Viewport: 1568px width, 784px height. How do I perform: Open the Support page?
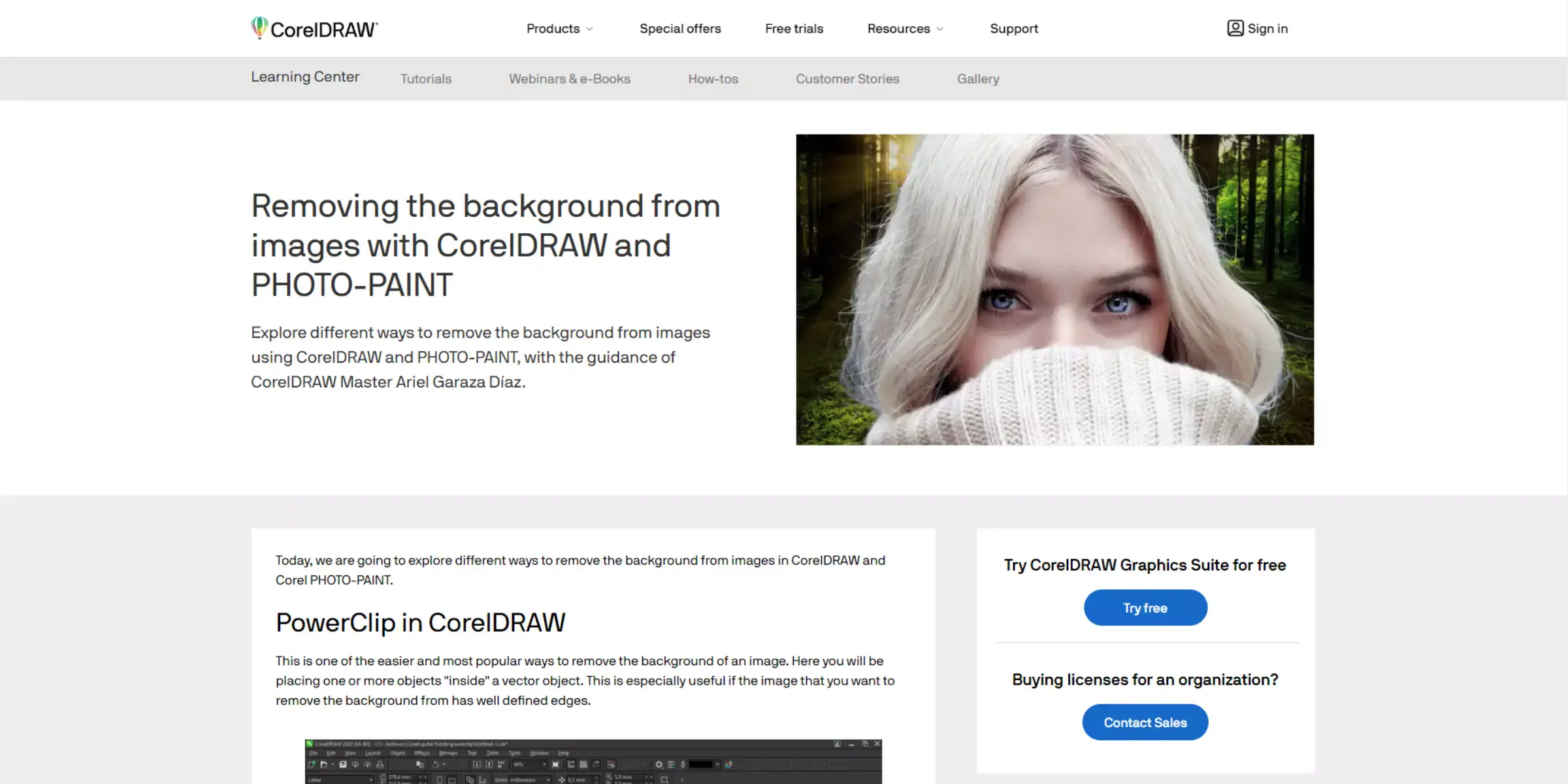(x=1013, y=29)
